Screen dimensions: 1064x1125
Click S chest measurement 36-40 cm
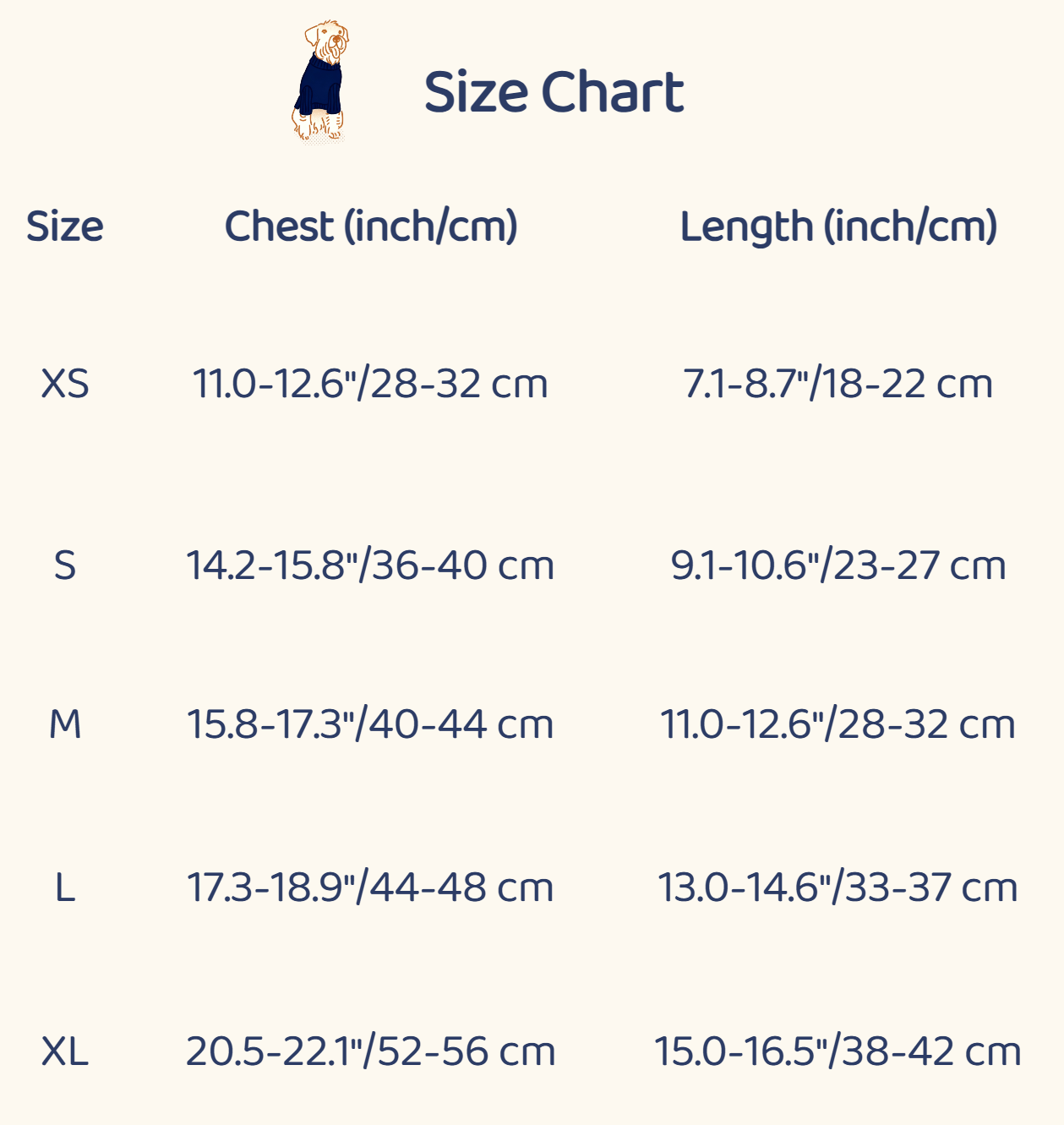(x=371, y=565)
